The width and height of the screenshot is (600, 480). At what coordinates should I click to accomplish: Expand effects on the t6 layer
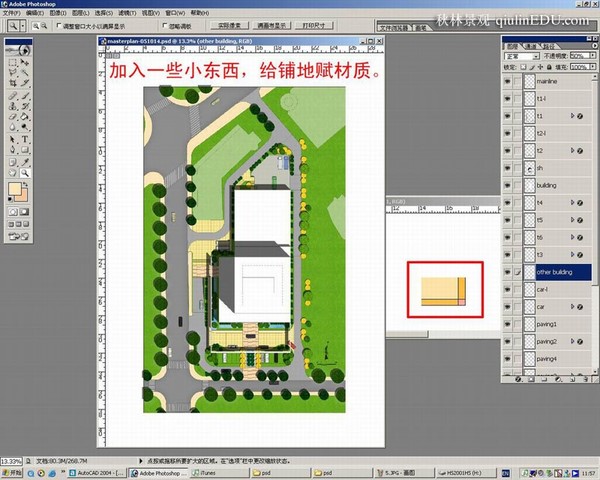point(572,237)
